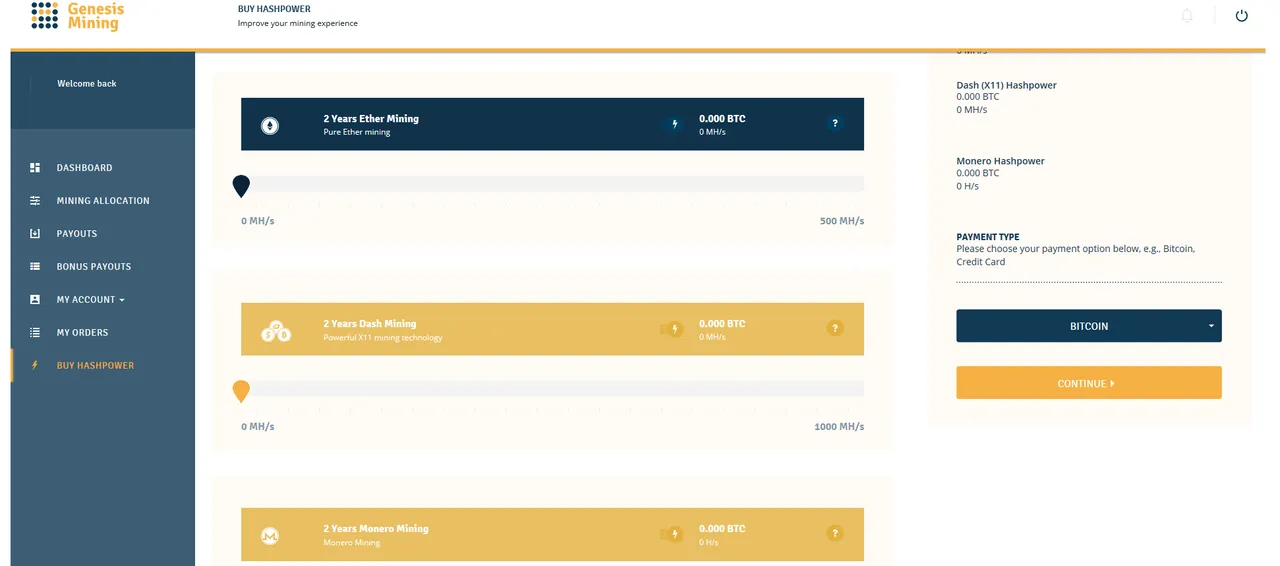
Task: Click the Monero Hashpower summary heading
Action: [1000, 161]
